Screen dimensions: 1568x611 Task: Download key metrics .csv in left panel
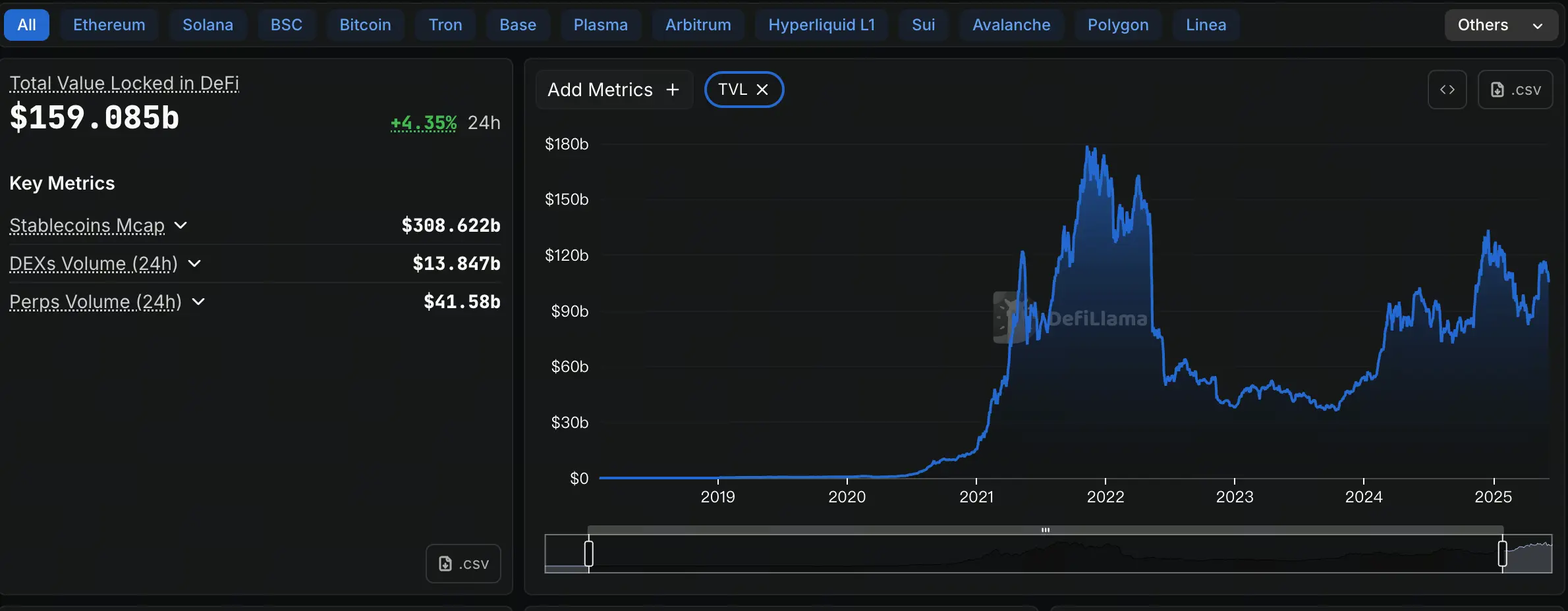(x=463, y=564)
